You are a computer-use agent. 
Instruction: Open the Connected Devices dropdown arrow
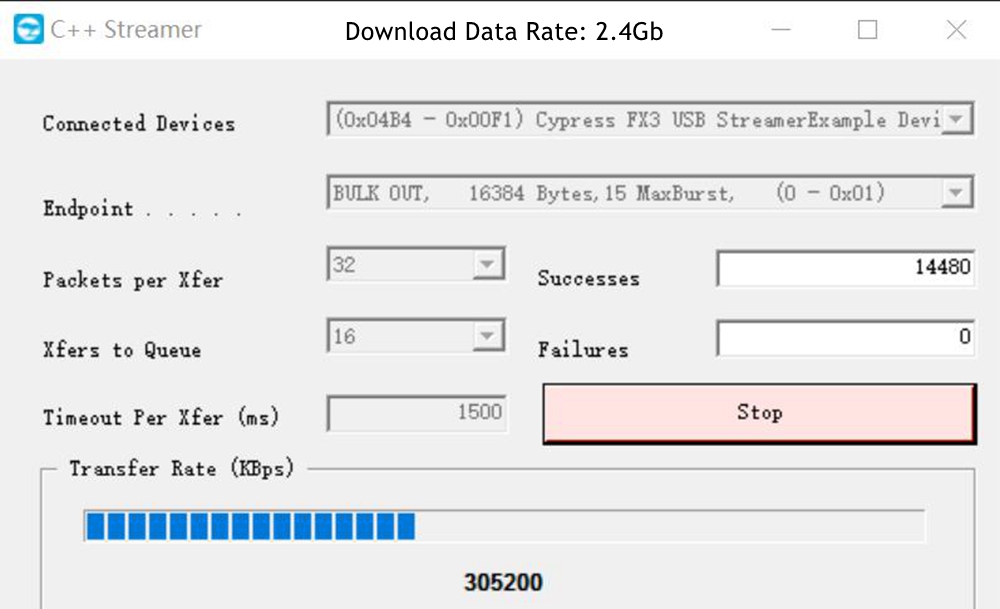coord(956,120)
